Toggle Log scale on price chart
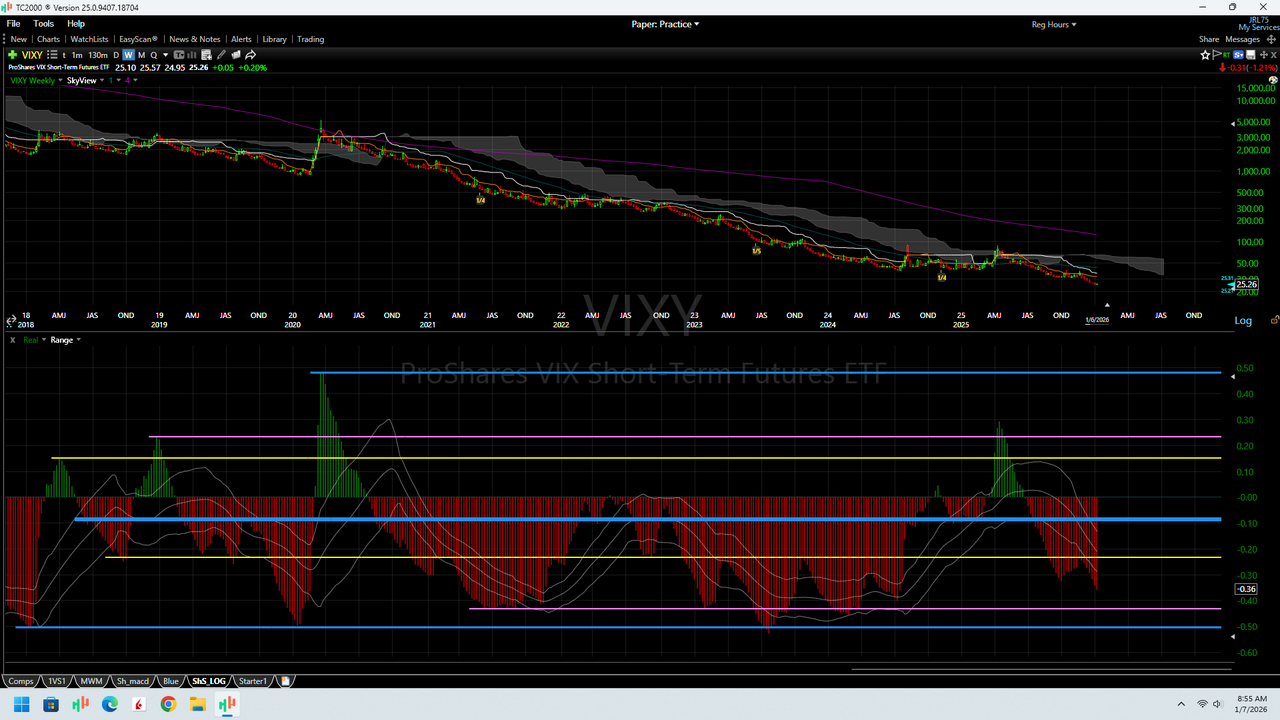The height and width of the screenshot is (720, 1280). coord(1243,321)
